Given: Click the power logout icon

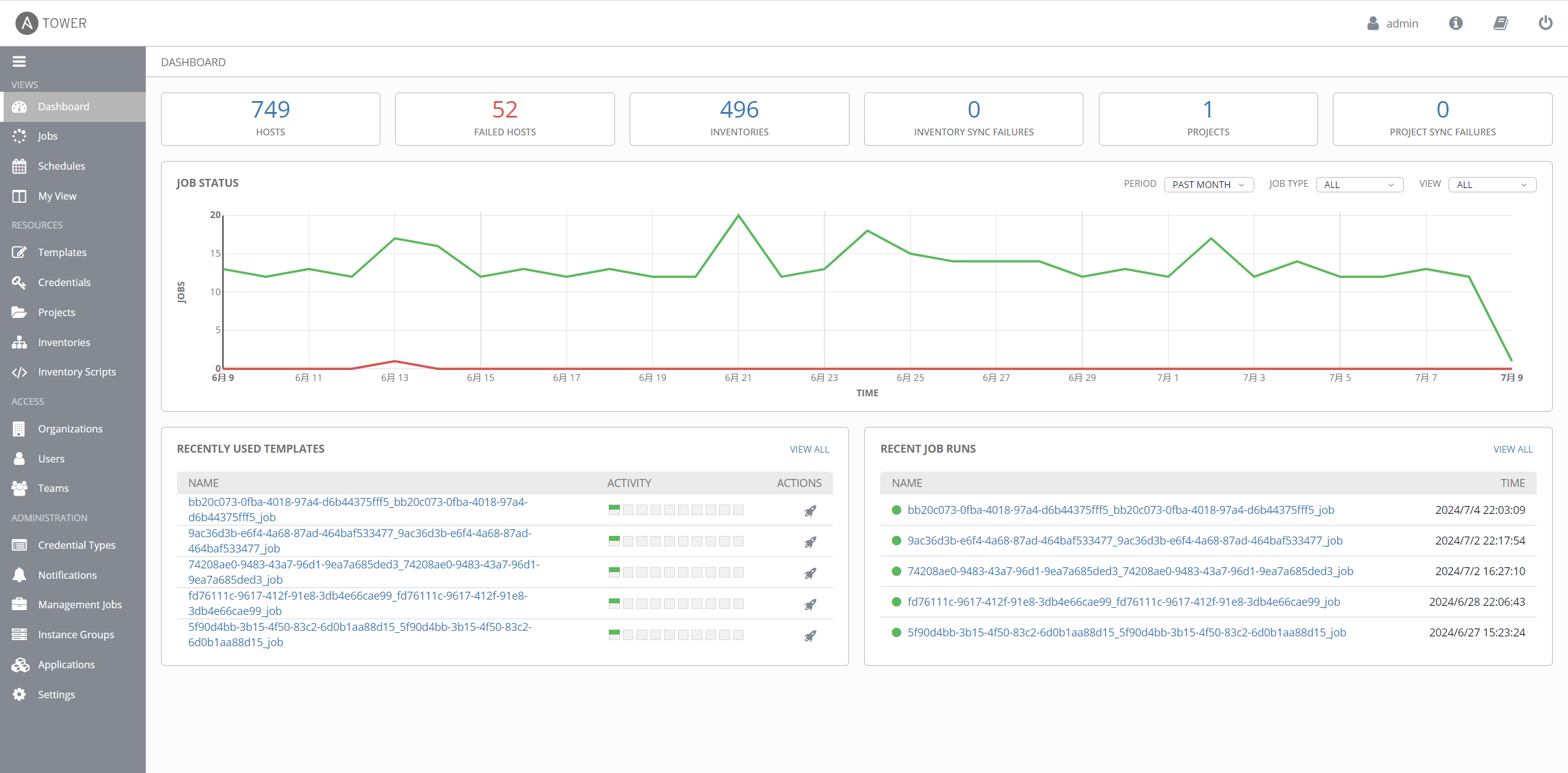Looking at the screenshot, I should point(1545,23).
